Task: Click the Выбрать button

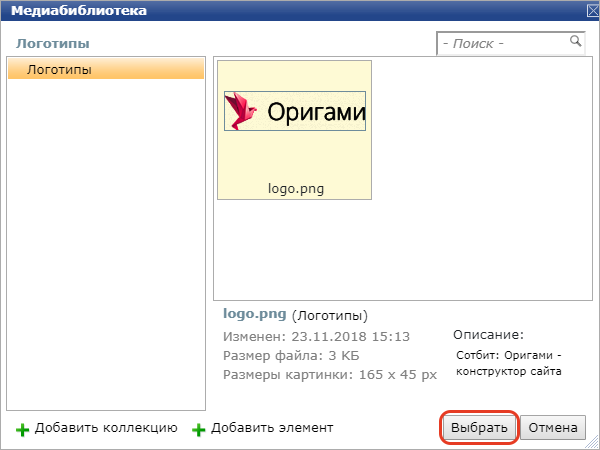Action: point(479,428)
